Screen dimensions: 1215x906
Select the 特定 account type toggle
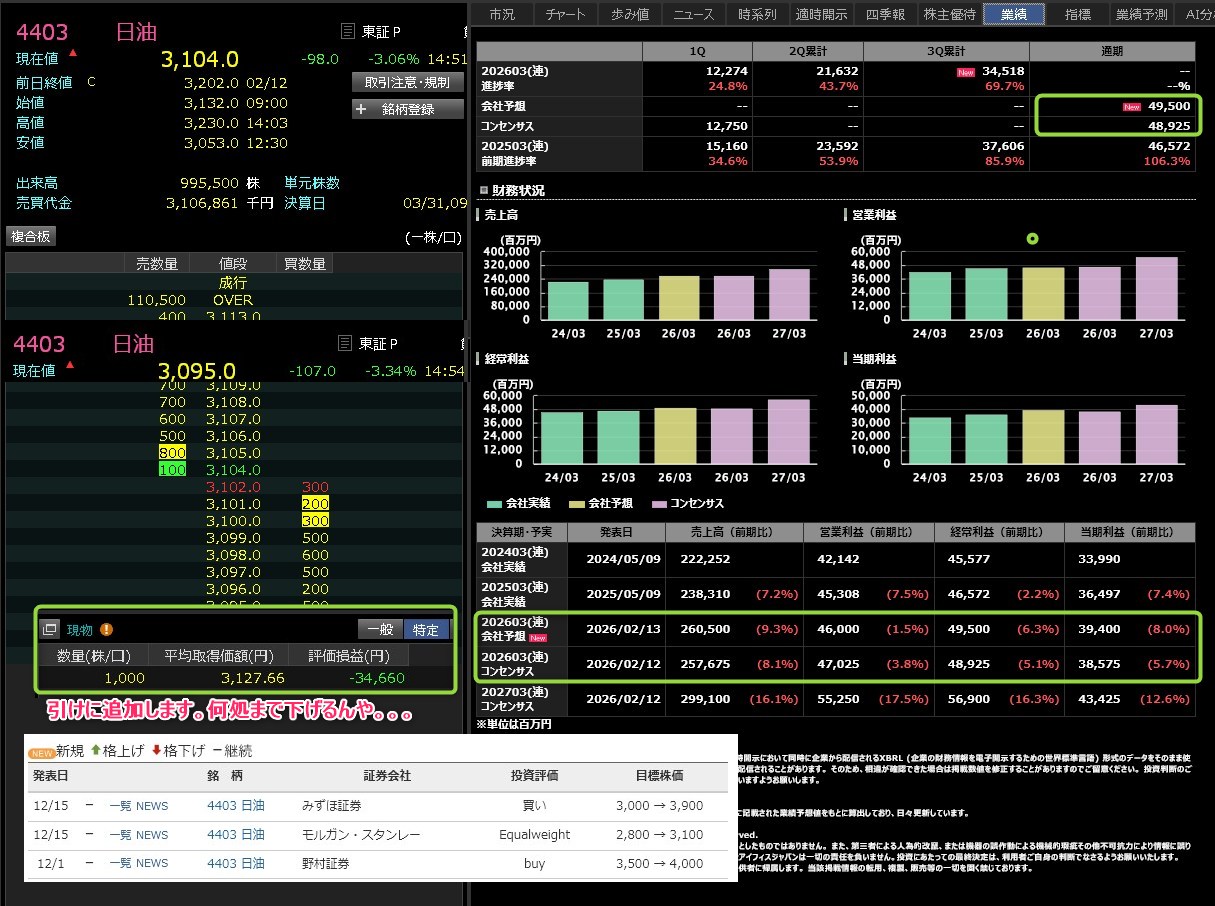pos(426,629)
